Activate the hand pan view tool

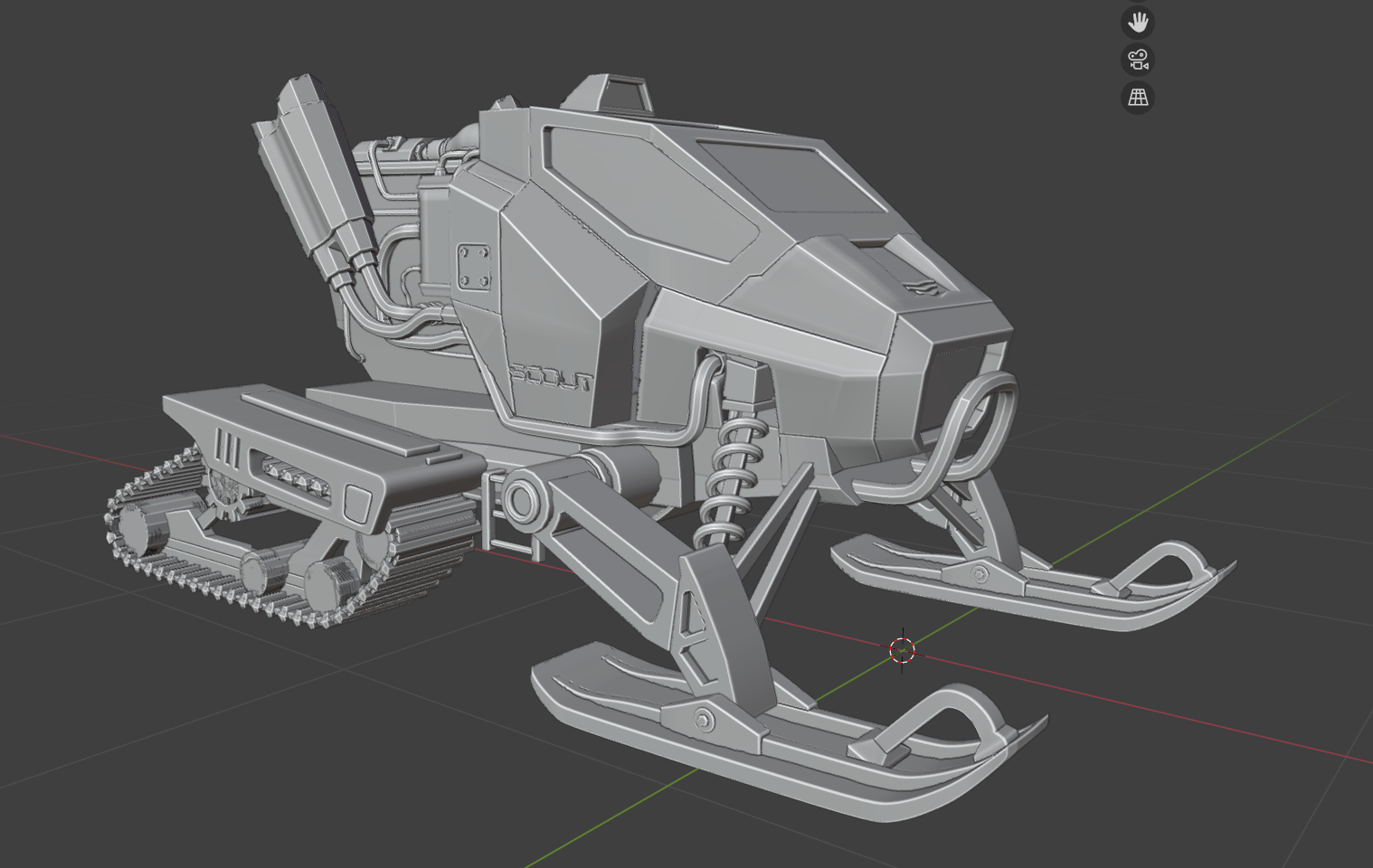(1138, 22)
